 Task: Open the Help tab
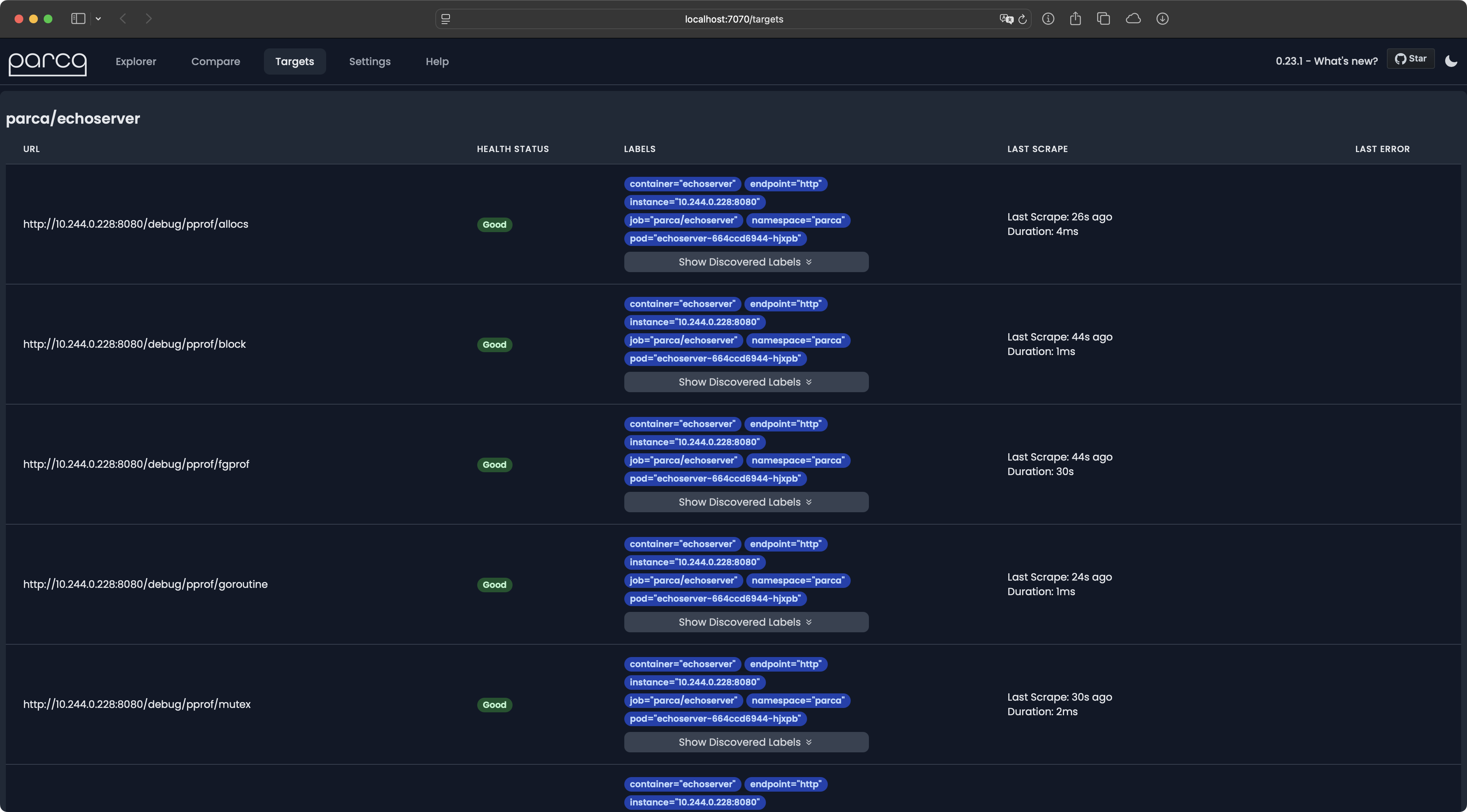pos(437,61)
